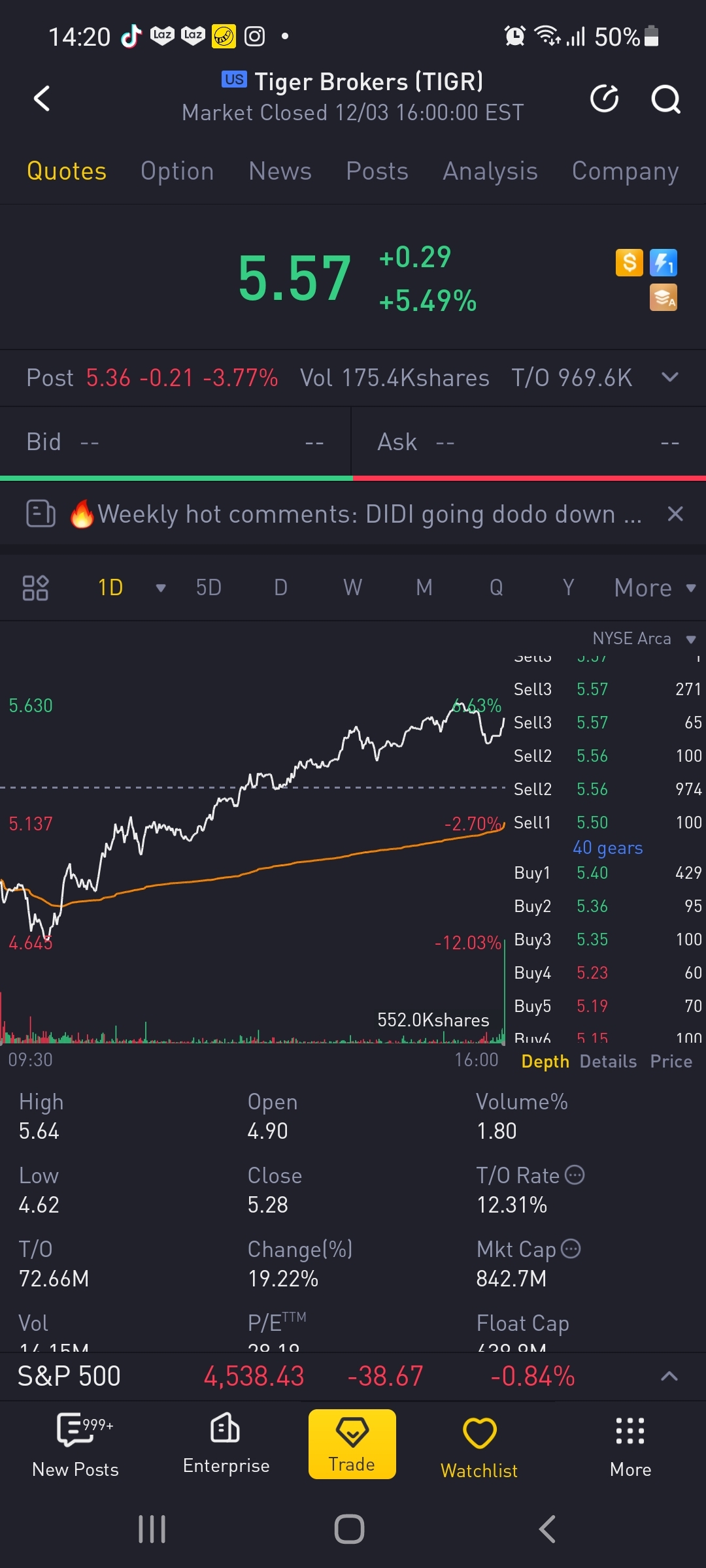Switch order book to Price view
The height and width of the screenshot is (1568, 706).
click(671, 1062)
